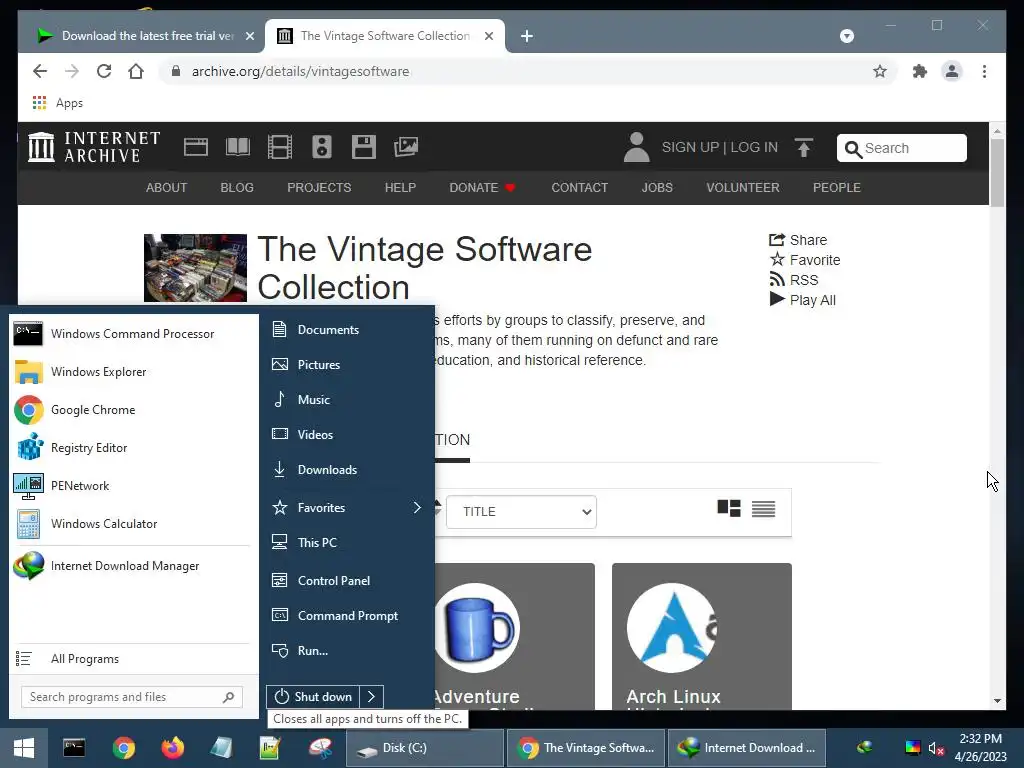Go to Chrome home page
The image size is (1024, 768).
[136, 71]
